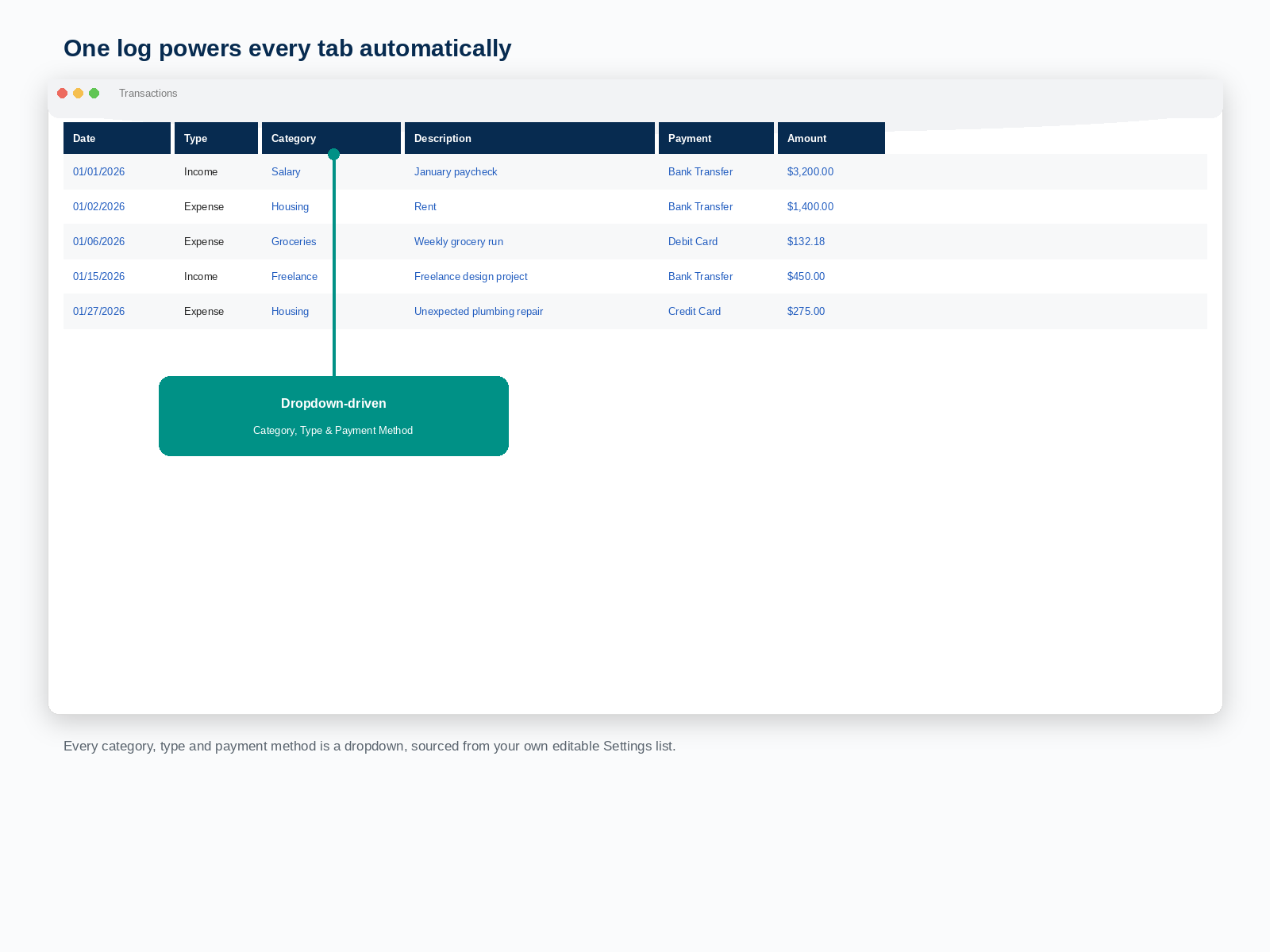Click the January paycheck description
The image size is (1270, 952).
[456, 172]
